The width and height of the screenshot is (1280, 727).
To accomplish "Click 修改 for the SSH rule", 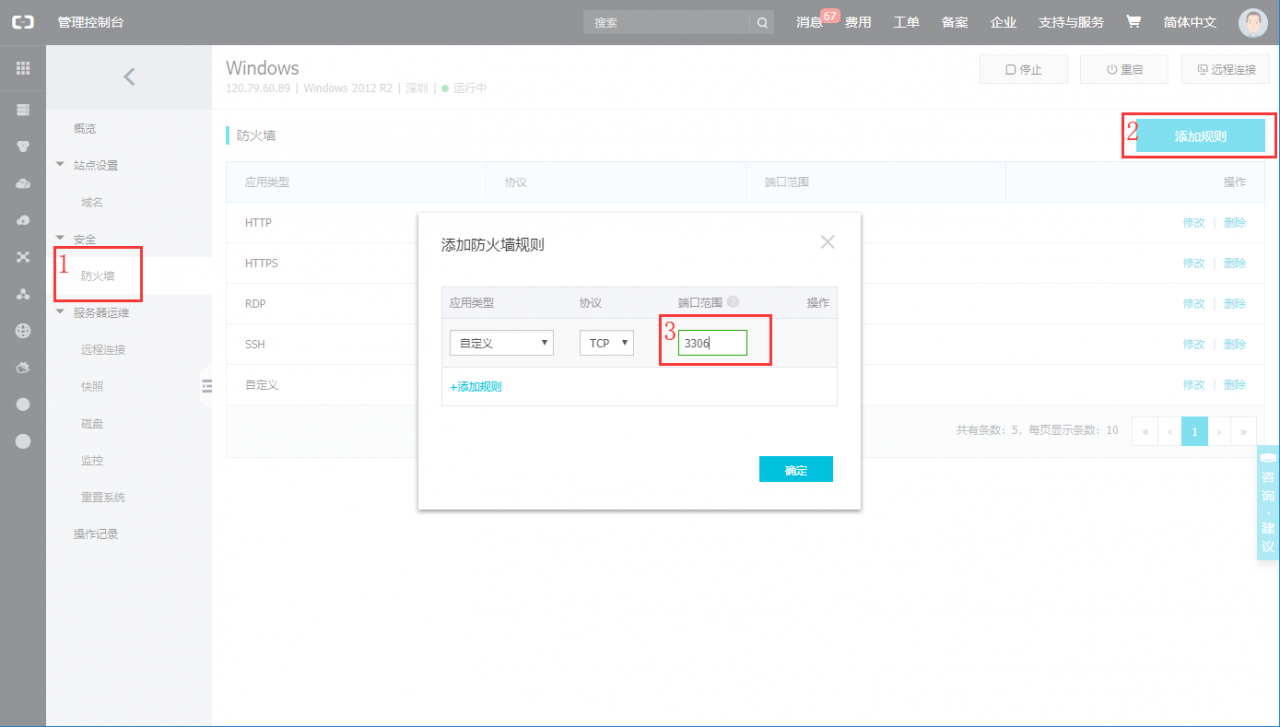I will pyautogui.click(x=1194, y=344).
